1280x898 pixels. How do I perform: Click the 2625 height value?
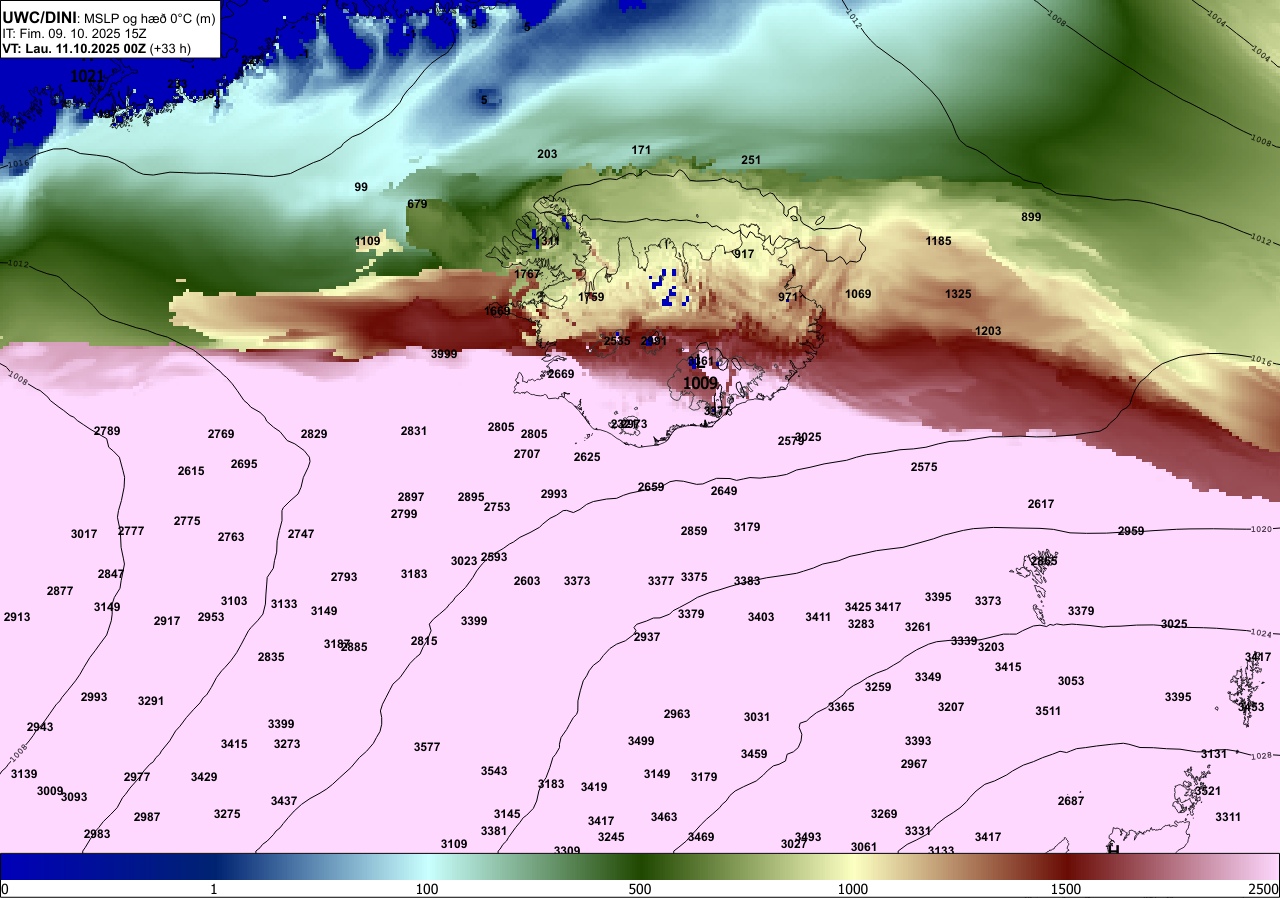point(587,457)
